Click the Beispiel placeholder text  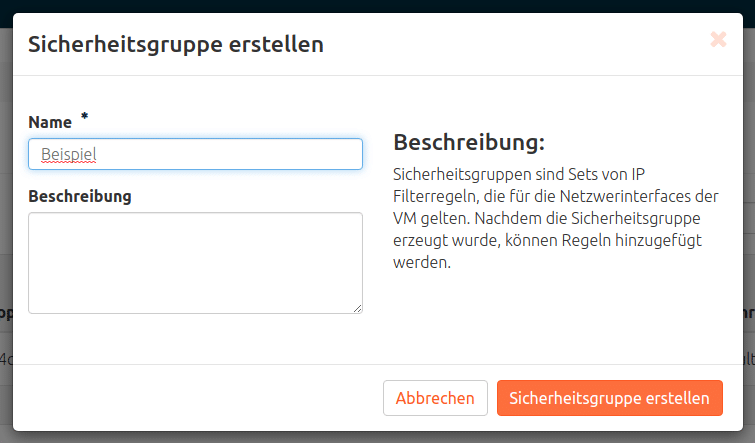68,155
